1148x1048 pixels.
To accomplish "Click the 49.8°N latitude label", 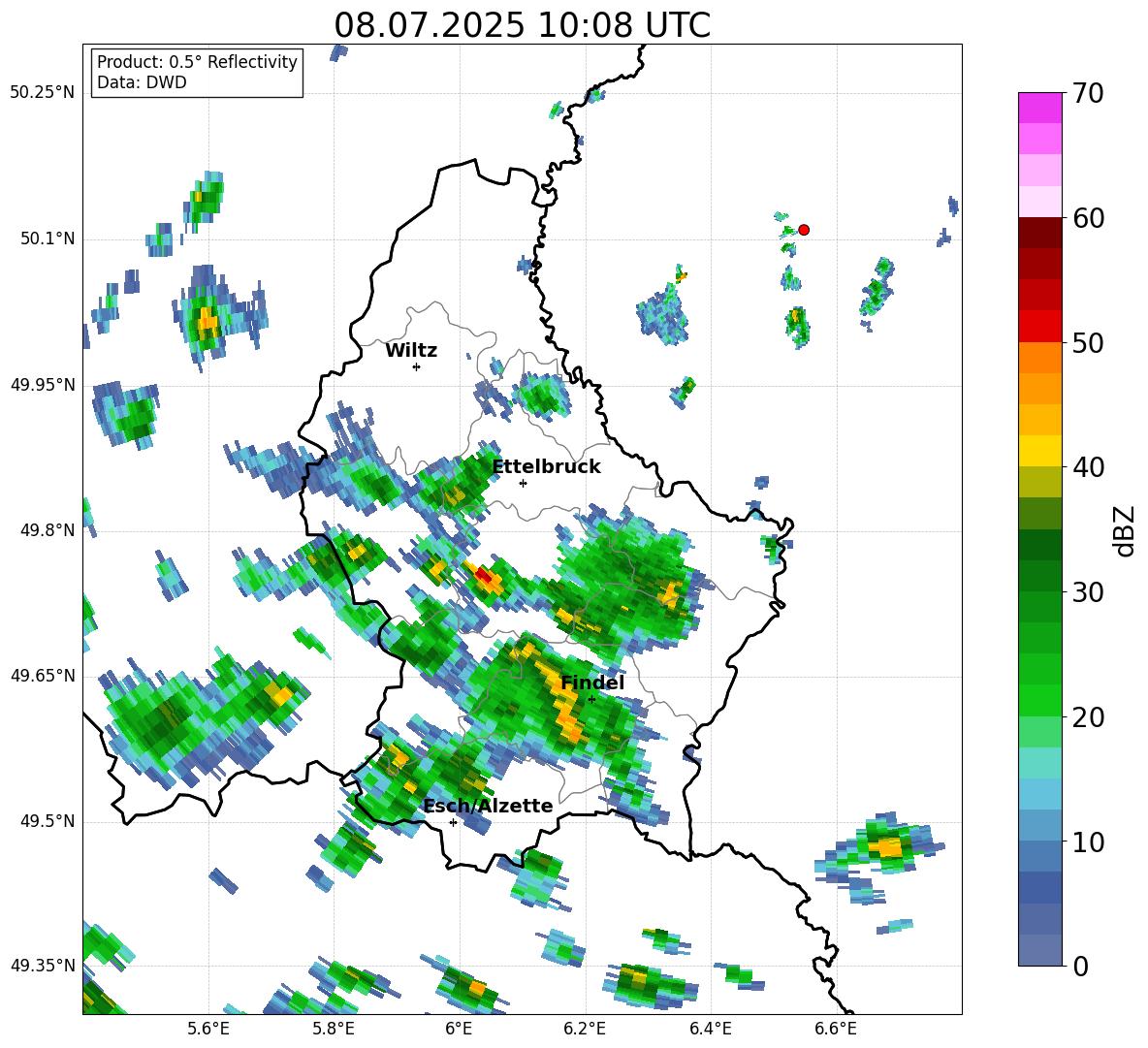I will pyautogui.click(x=48, y=530).
